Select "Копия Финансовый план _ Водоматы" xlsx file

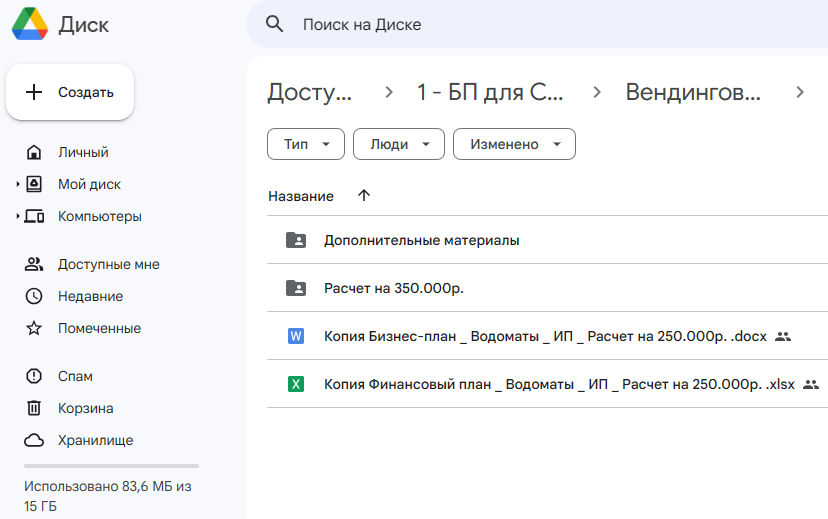[x=548, y=384]
